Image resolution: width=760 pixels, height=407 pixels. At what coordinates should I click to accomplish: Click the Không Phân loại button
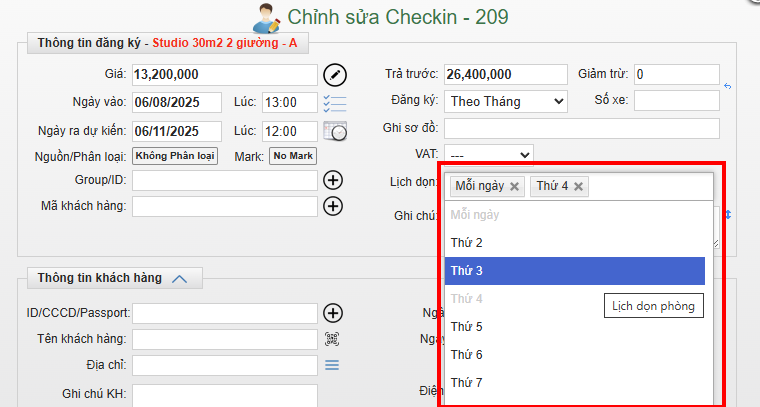pos(175,156)
